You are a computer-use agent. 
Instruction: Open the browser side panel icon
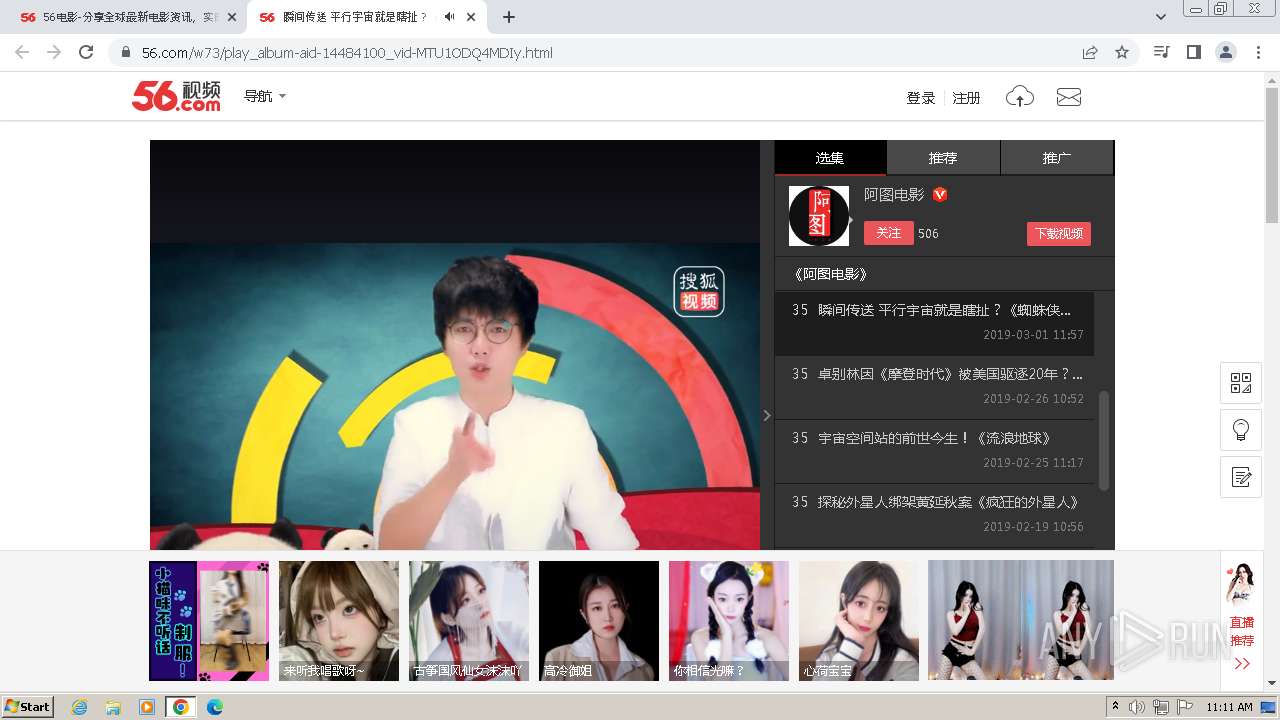click(1193, 52)
